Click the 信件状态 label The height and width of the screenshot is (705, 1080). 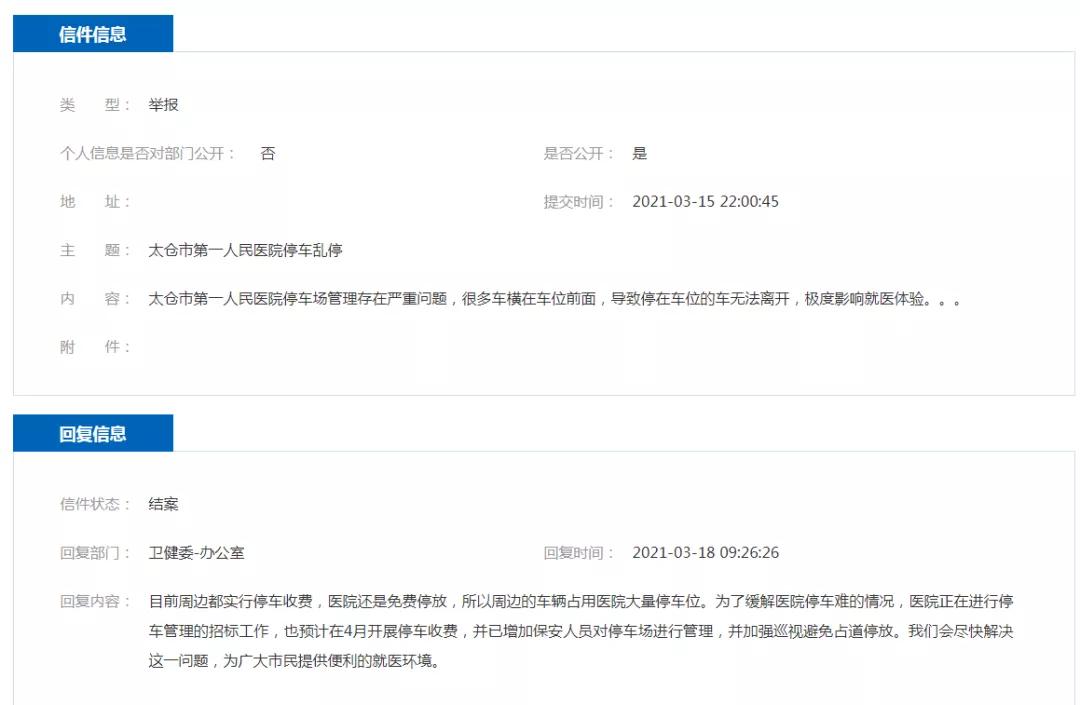[x=94, y=504]
